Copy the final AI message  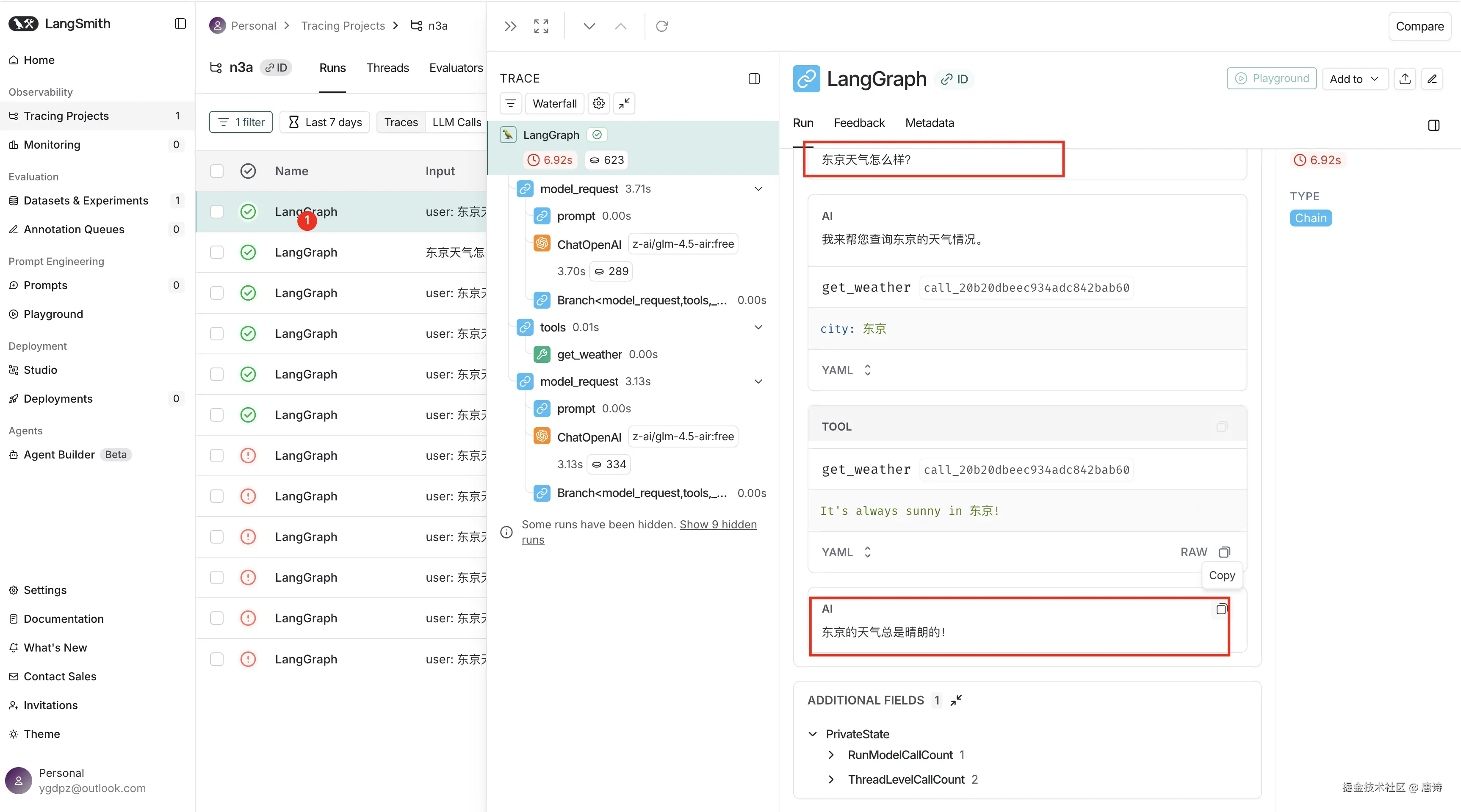pyautogui.click(x=1221, y=609)
